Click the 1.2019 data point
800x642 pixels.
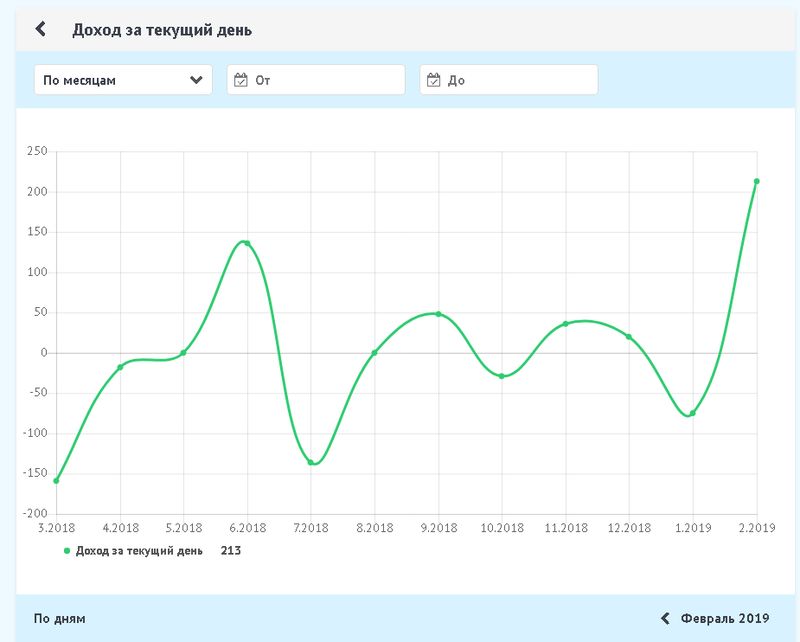tap(692, 413)
